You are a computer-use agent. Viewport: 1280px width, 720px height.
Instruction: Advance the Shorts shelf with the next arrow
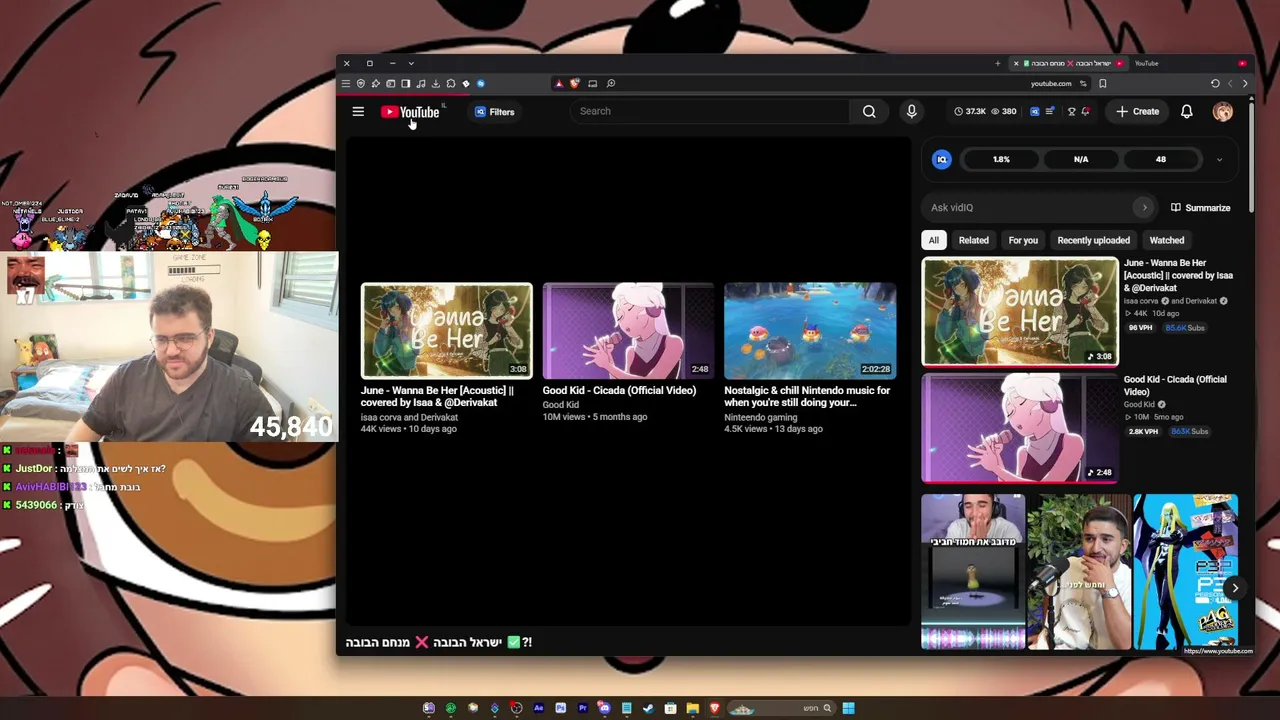click(x=1235, y=588)
